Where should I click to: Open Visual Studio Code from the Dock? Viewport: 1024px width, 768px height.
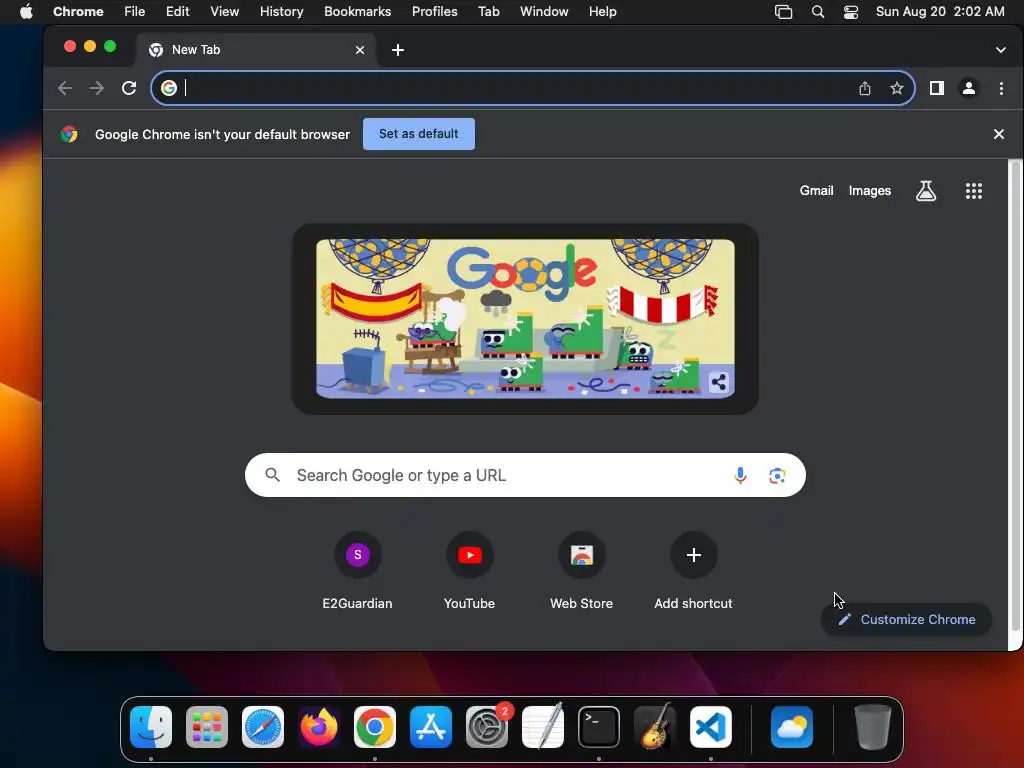(711, 727)
